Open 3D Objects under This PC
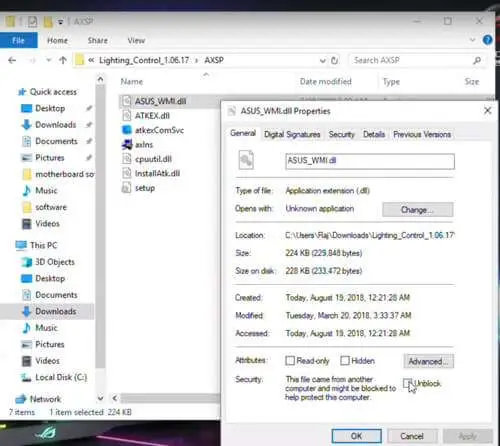This screenshot has height=446, width=500. 48,262
